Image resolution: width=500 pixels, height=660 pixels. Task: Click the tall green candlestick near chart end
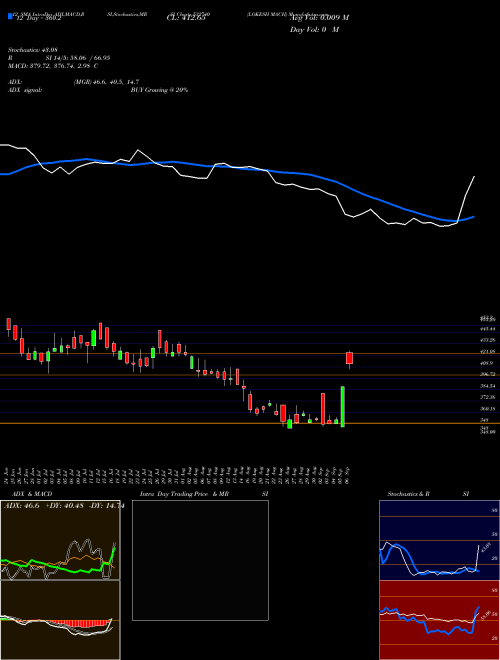pos(343,407)
